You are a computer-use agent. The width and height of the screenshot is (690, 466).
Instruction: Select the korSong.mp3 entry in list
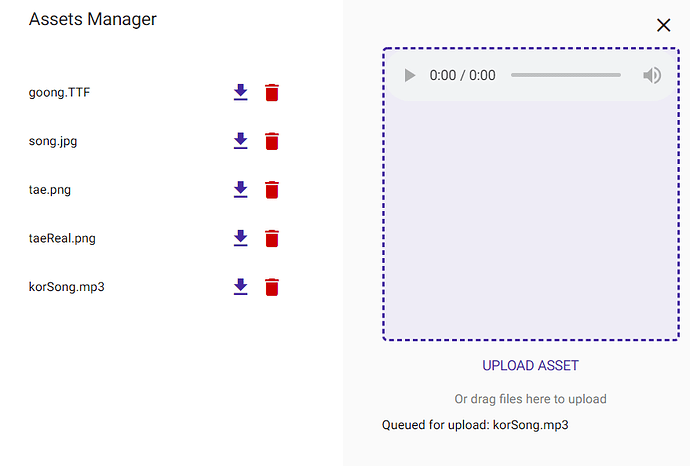pyautogui.click(x=67, y=287)
